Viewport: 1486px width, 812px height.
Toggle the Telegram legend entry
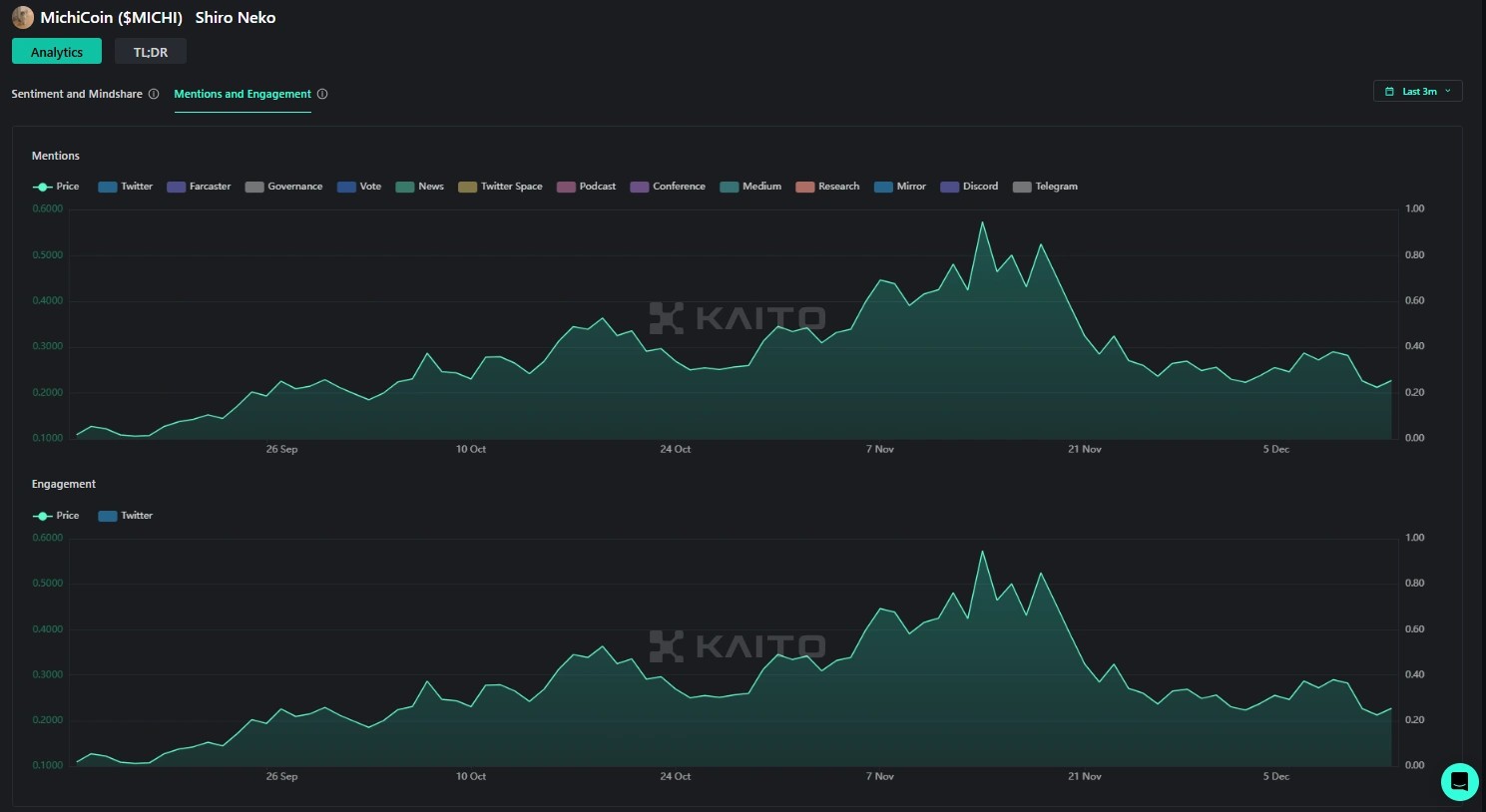click(x=1045, y=187)
